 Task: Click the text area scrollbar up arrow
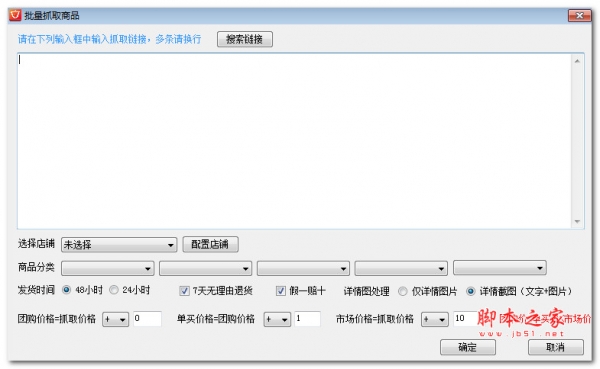(577, 61)
